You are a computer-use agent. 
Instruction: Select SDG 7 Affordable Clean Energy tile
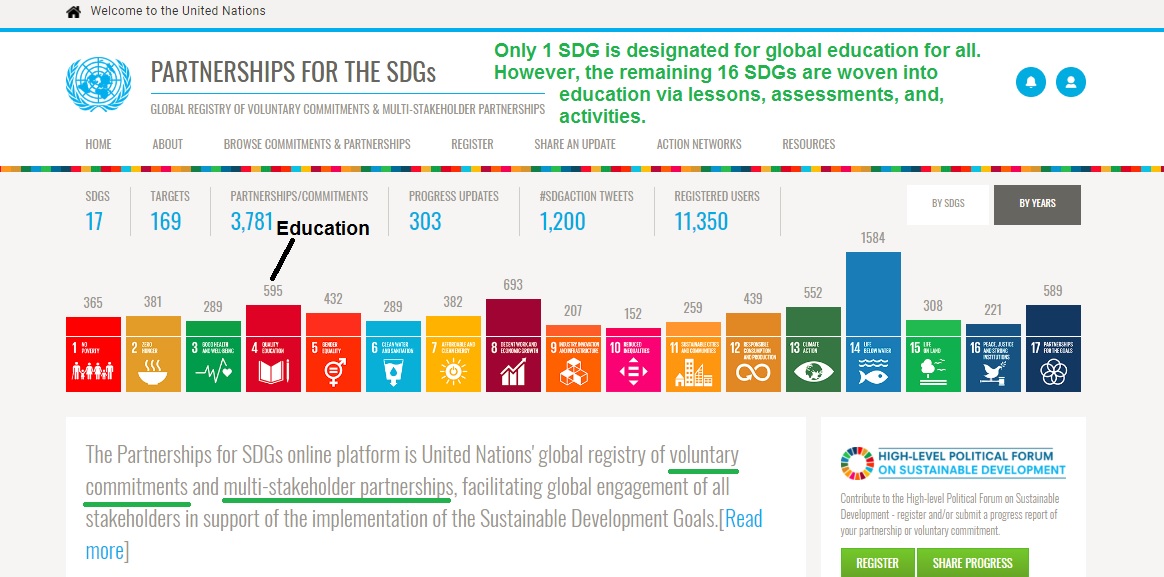coord(453,363)
